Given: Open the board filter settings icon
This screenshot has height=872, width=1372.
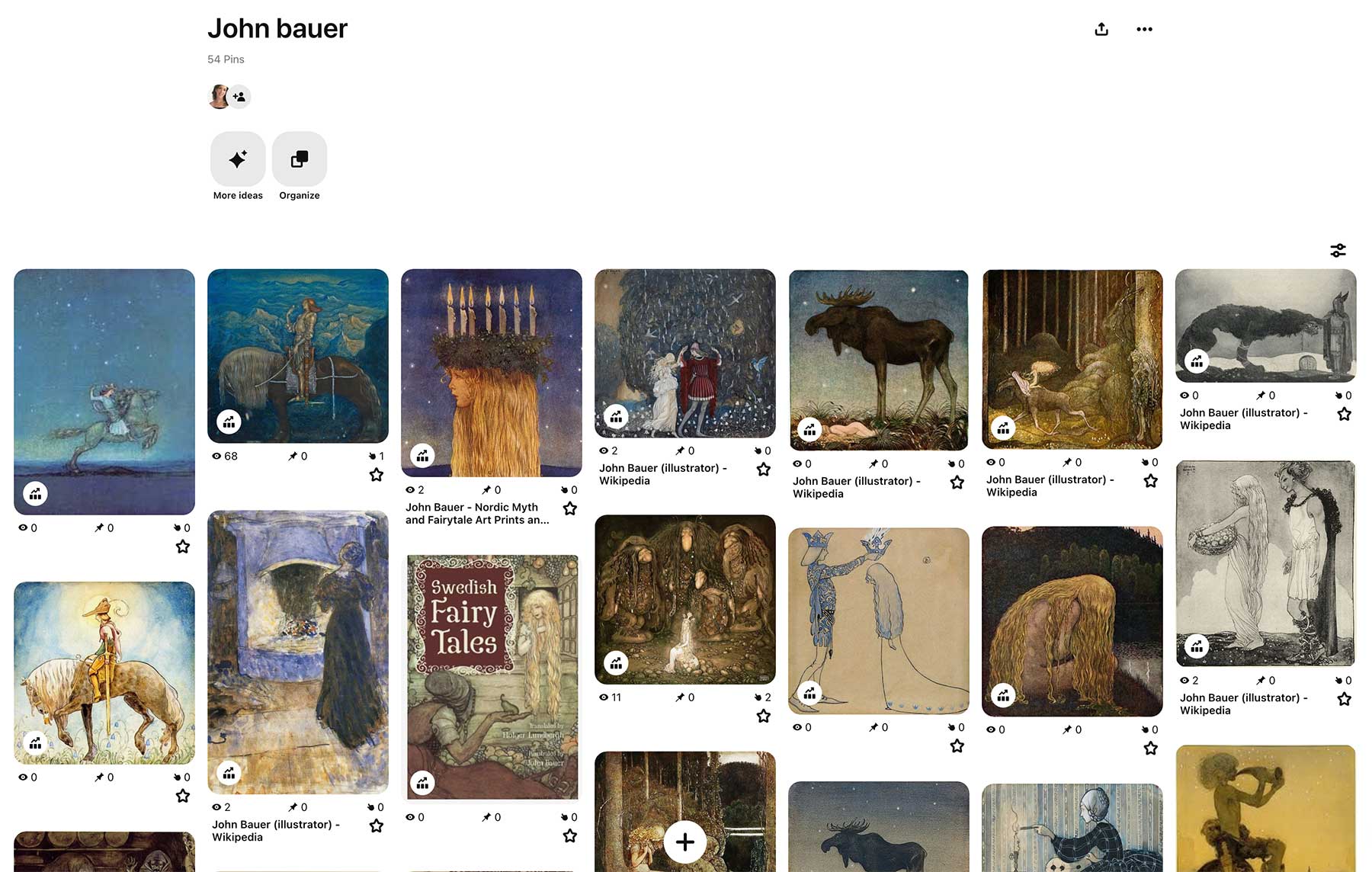Looking at the screenshot, I should click(x=1338, y=250).
